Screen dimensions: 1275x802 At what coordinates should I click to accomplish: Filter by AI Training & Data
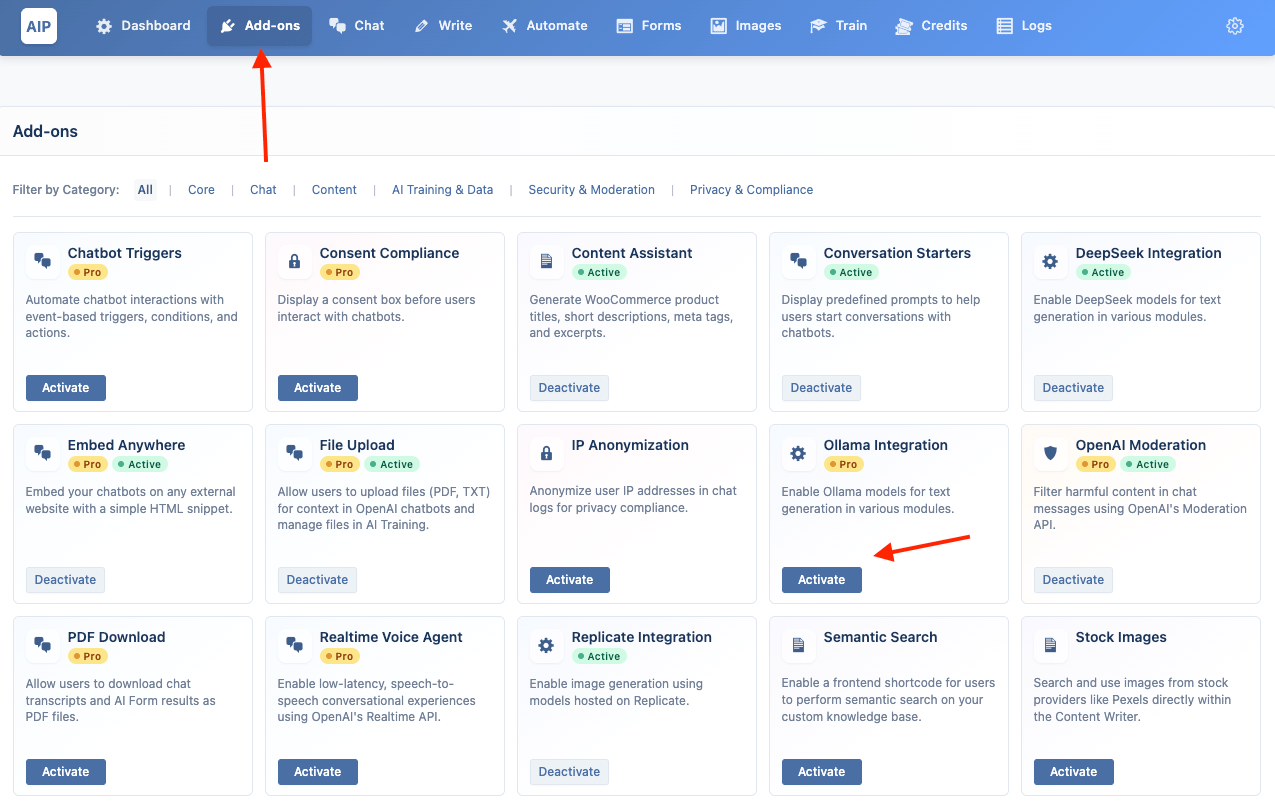coord(442,190)
